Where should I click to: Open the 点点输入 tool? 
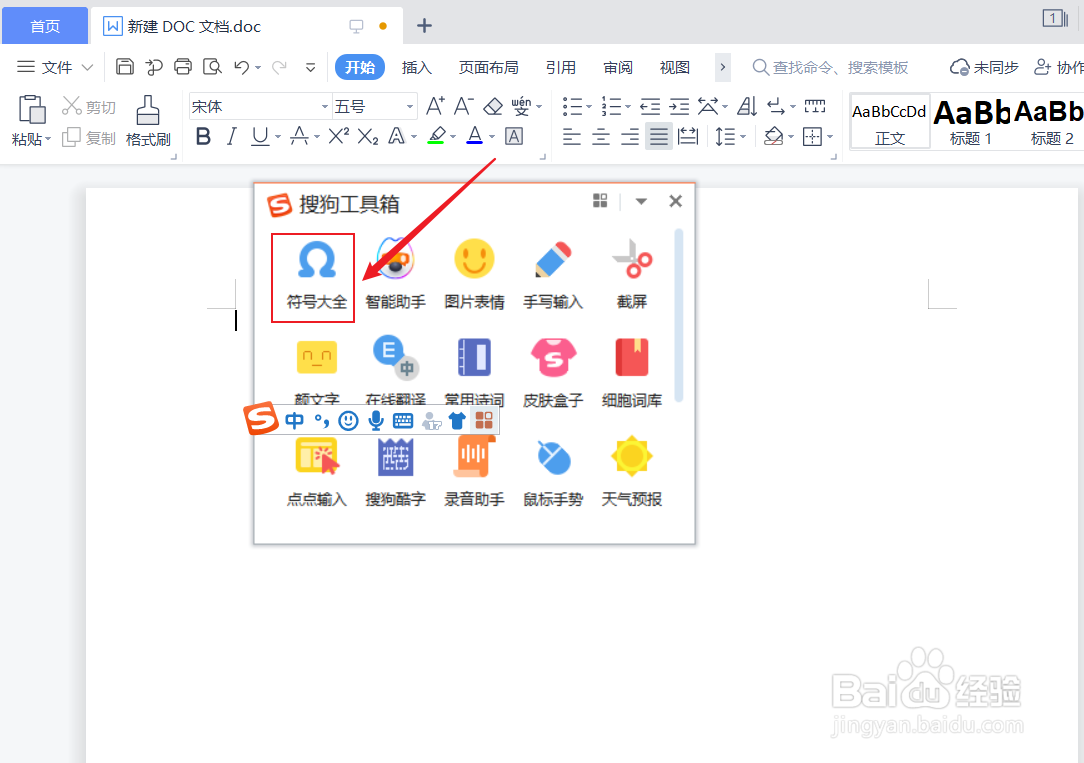coord(317,473)
